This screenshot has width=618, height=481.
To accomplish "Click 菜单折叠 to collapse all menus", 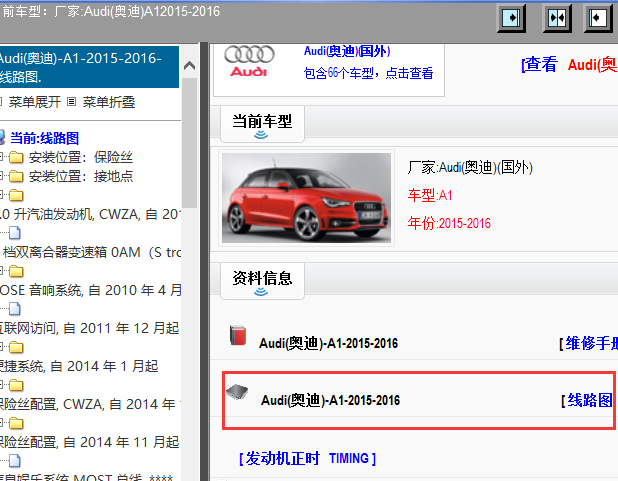I will [x=109, y=102].
